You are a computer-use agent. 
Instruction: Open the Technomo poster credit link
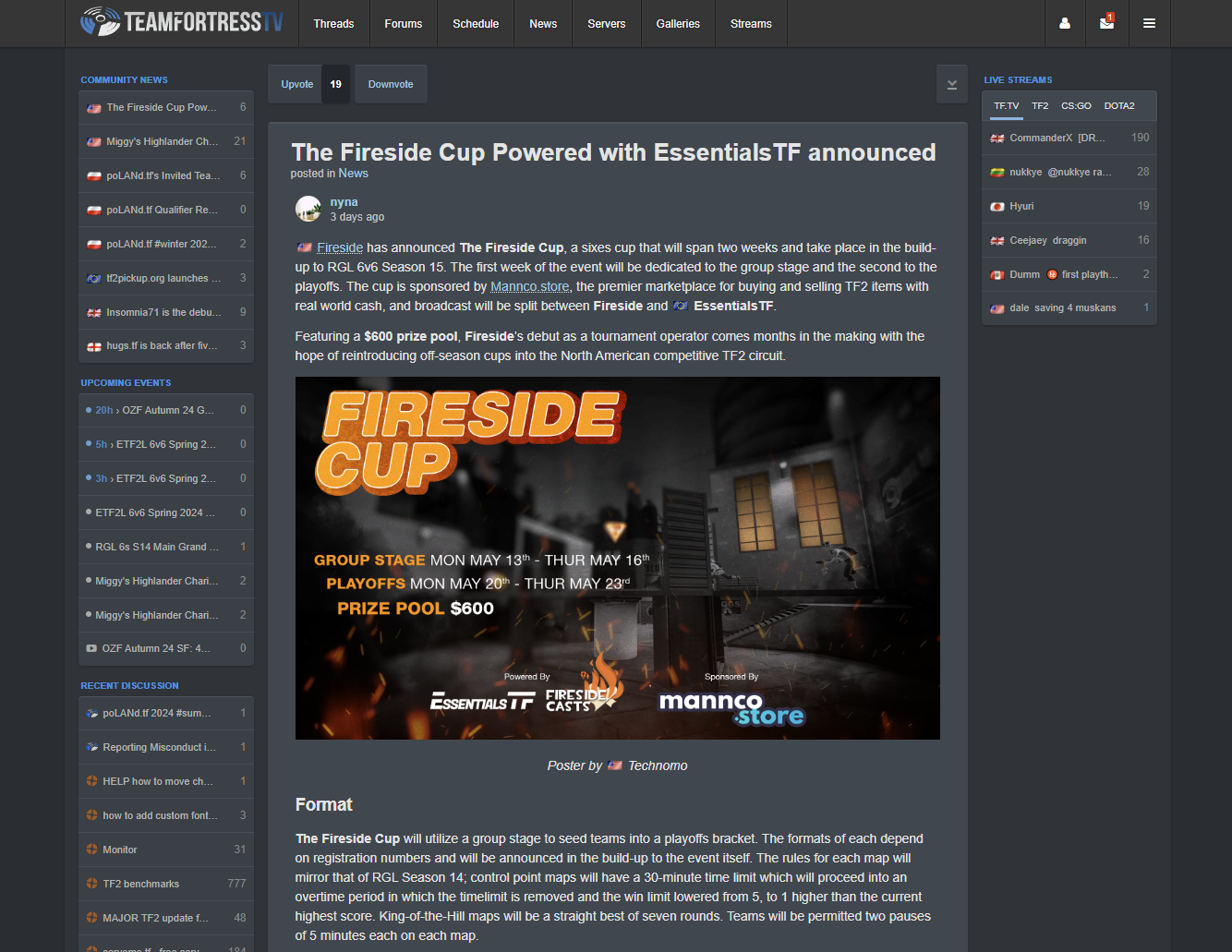(658, 765)
